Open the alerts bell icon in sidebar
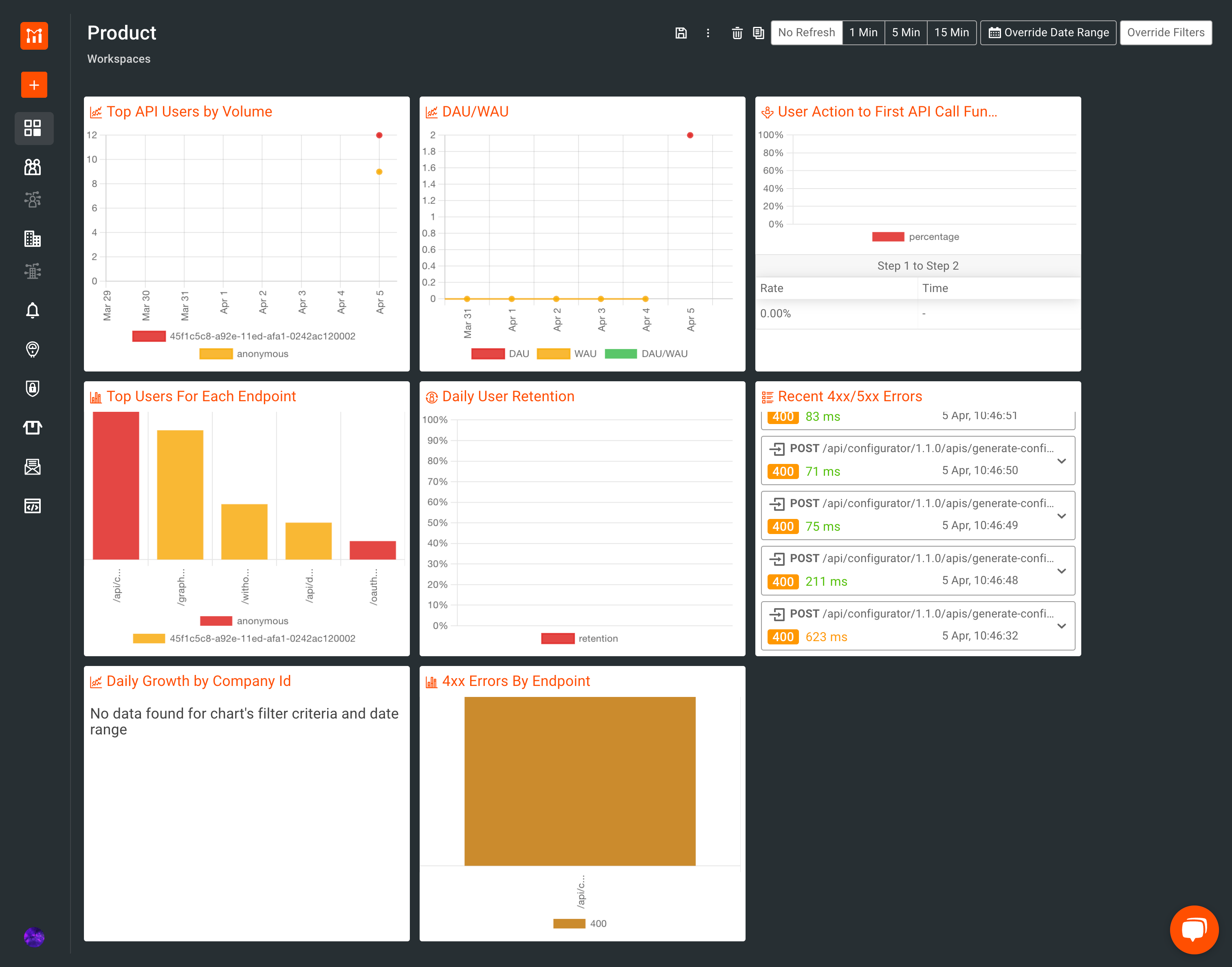 (33, 310)
